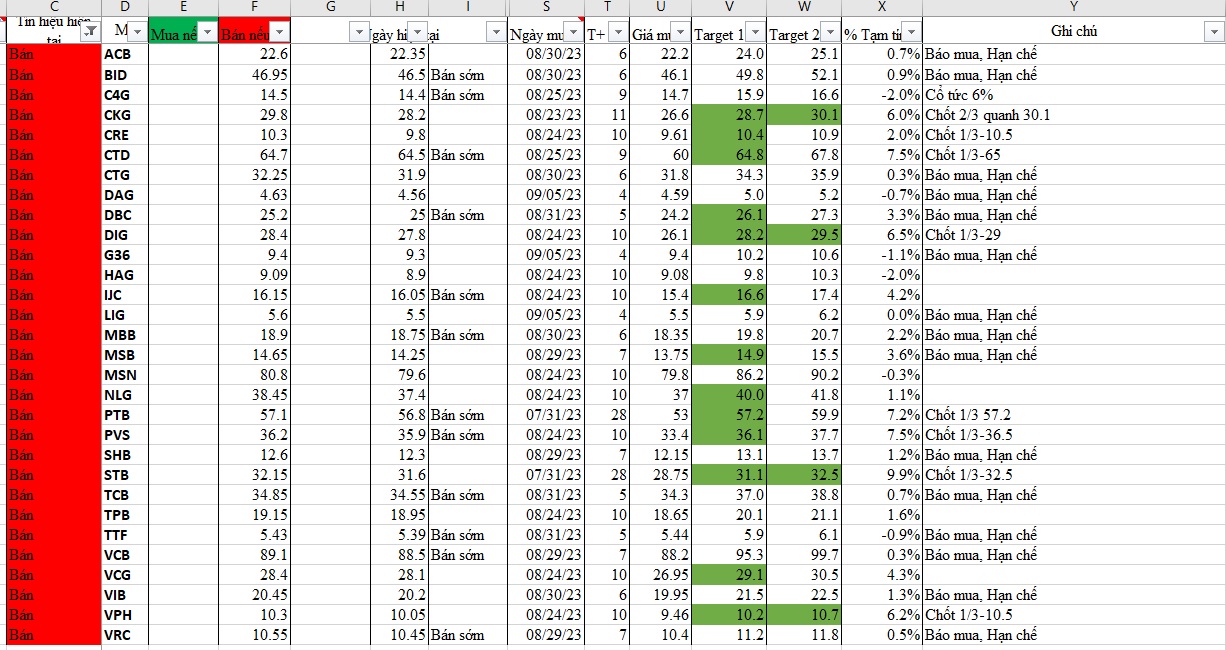This screenshot has height=650, width=1226.
Task: Click the purchase date 07/31/23 in PTB row
Action: [x=546, y=415]
